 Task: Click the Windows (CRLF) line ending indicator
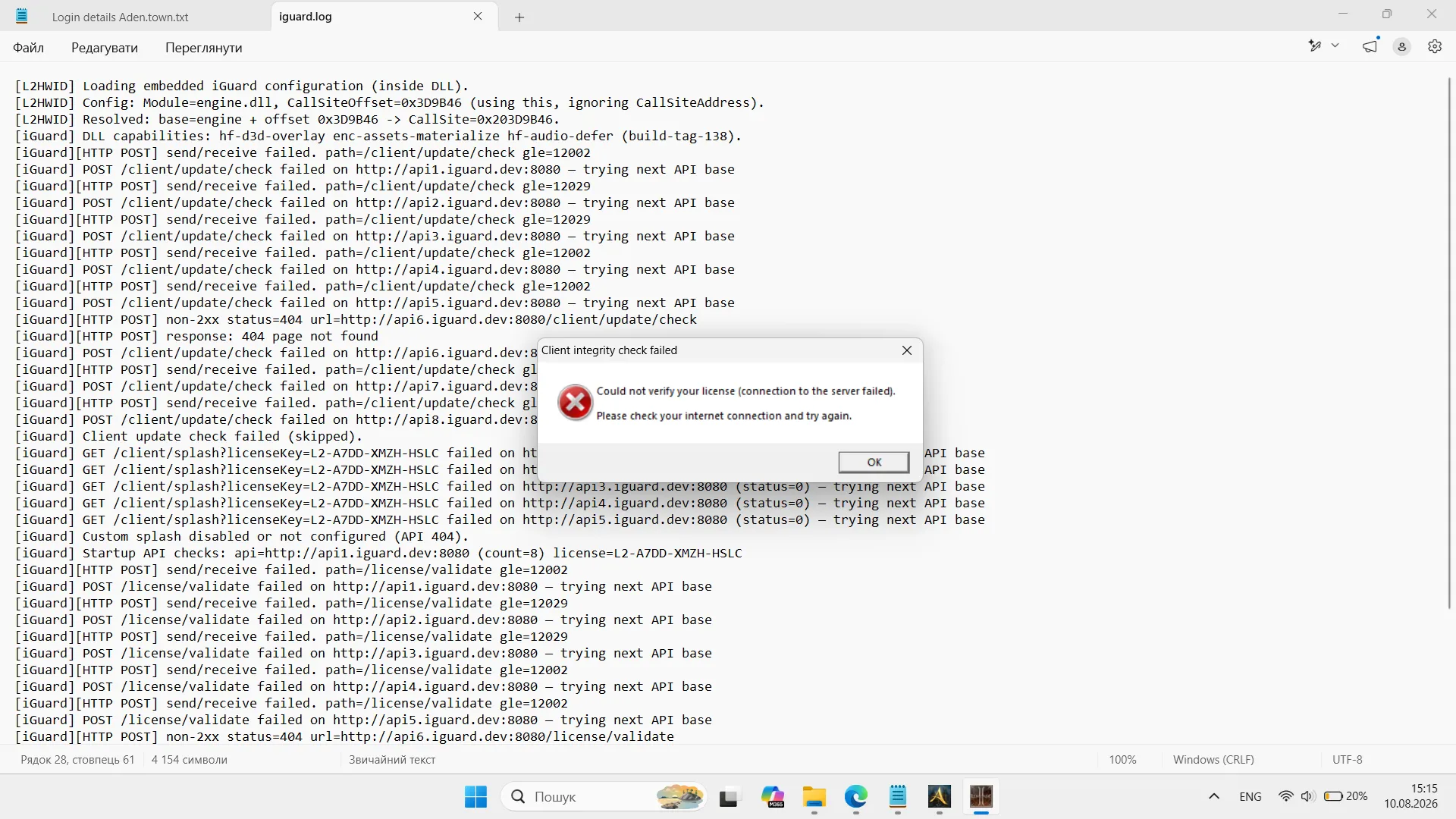pyautogui.click(x=1213, y=760)
